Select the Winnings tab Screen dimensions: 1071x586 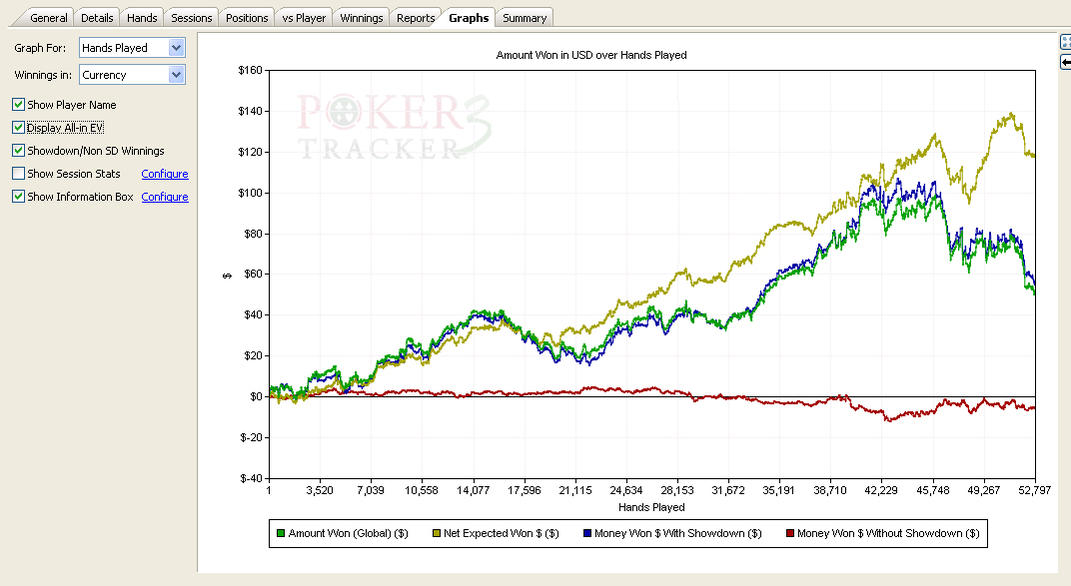(361, 18)
